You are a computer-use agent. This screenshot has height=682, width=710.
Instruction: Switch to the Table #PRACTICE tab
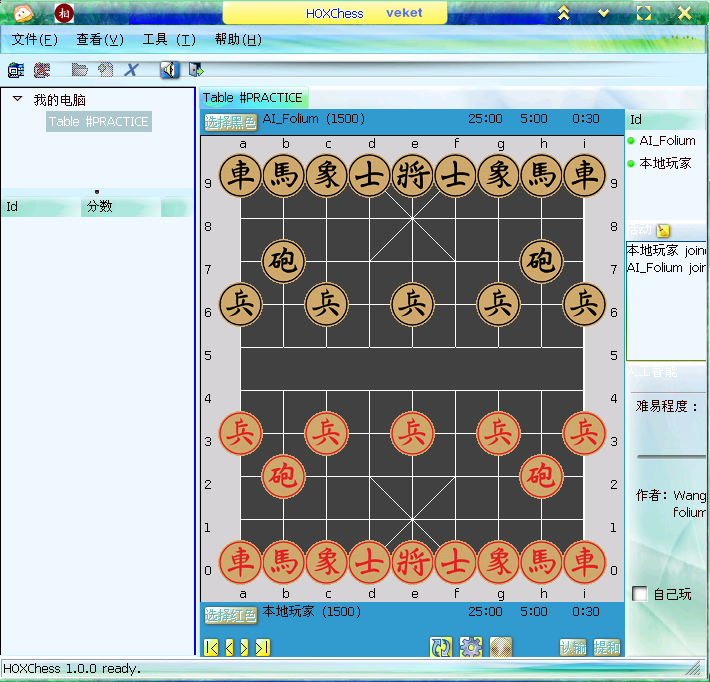253,97
